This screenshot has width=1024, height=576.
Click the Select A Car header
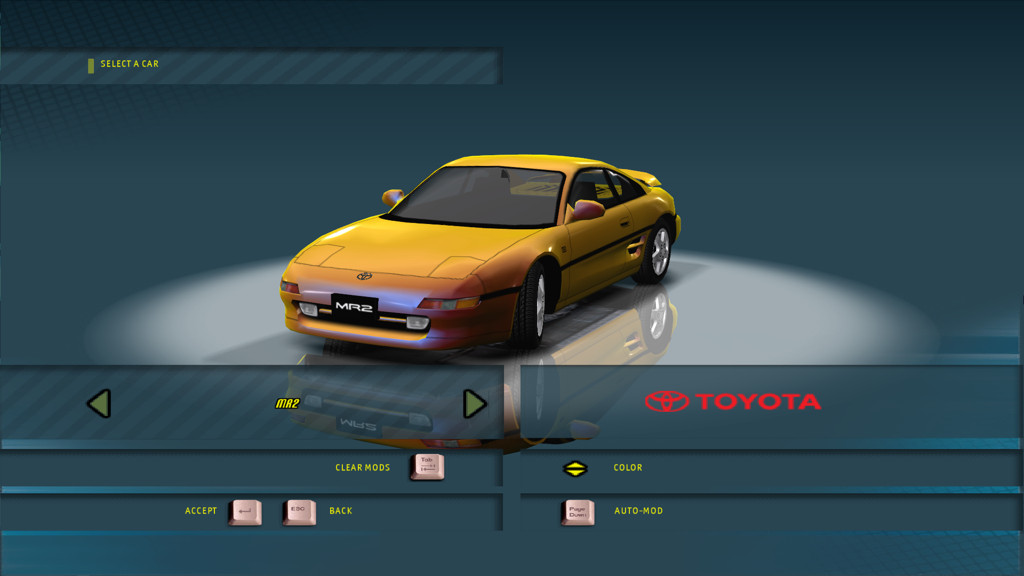point(130,64)
